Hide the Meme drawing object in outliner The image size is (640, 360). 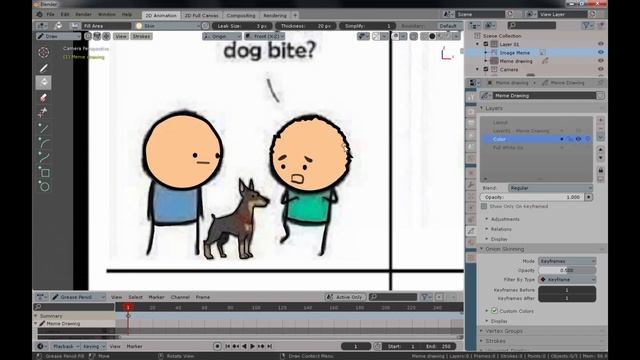[600, 61]
